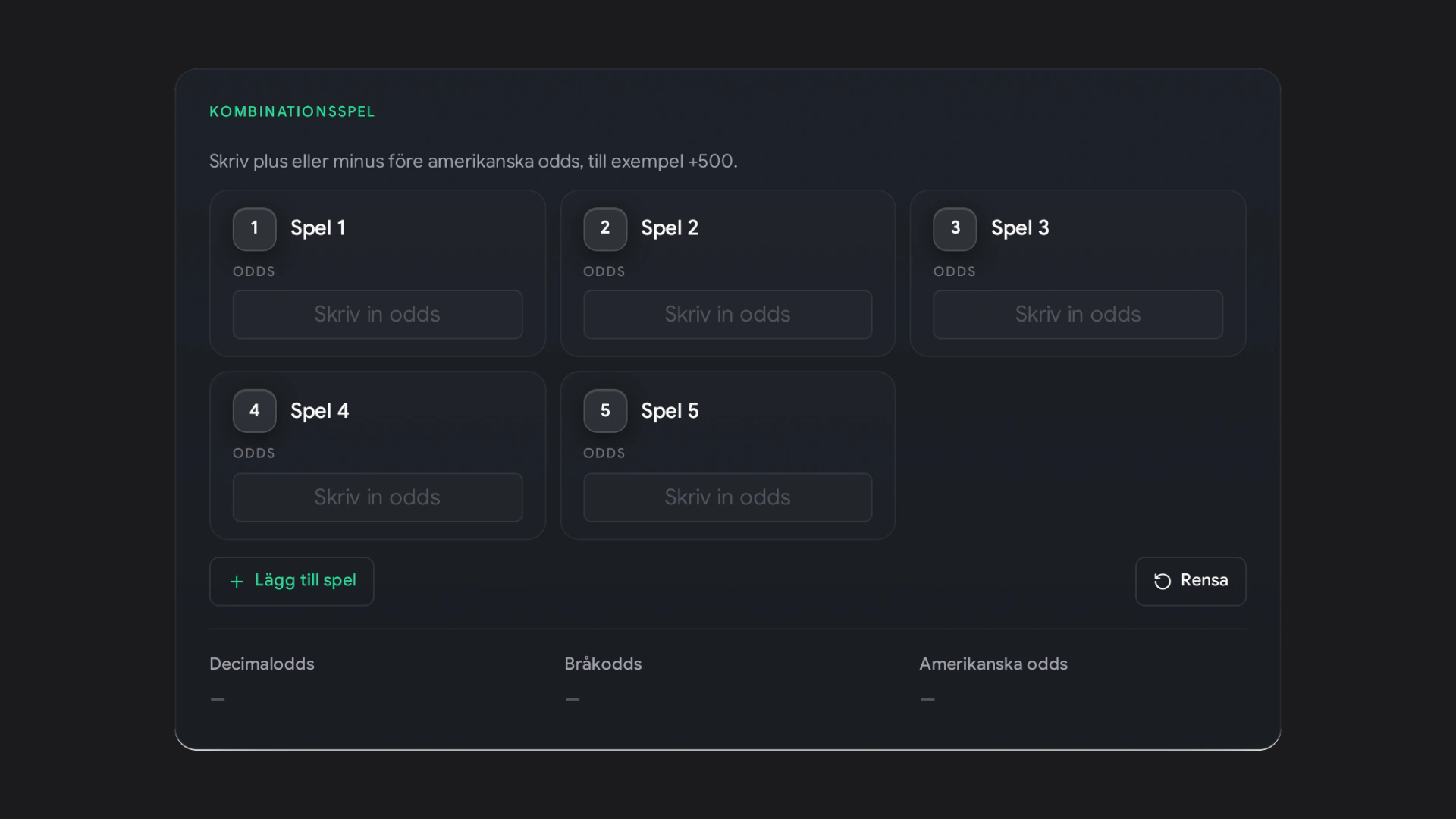Click the Decimalodds result label
The image size is (1456, 819).
262,664
